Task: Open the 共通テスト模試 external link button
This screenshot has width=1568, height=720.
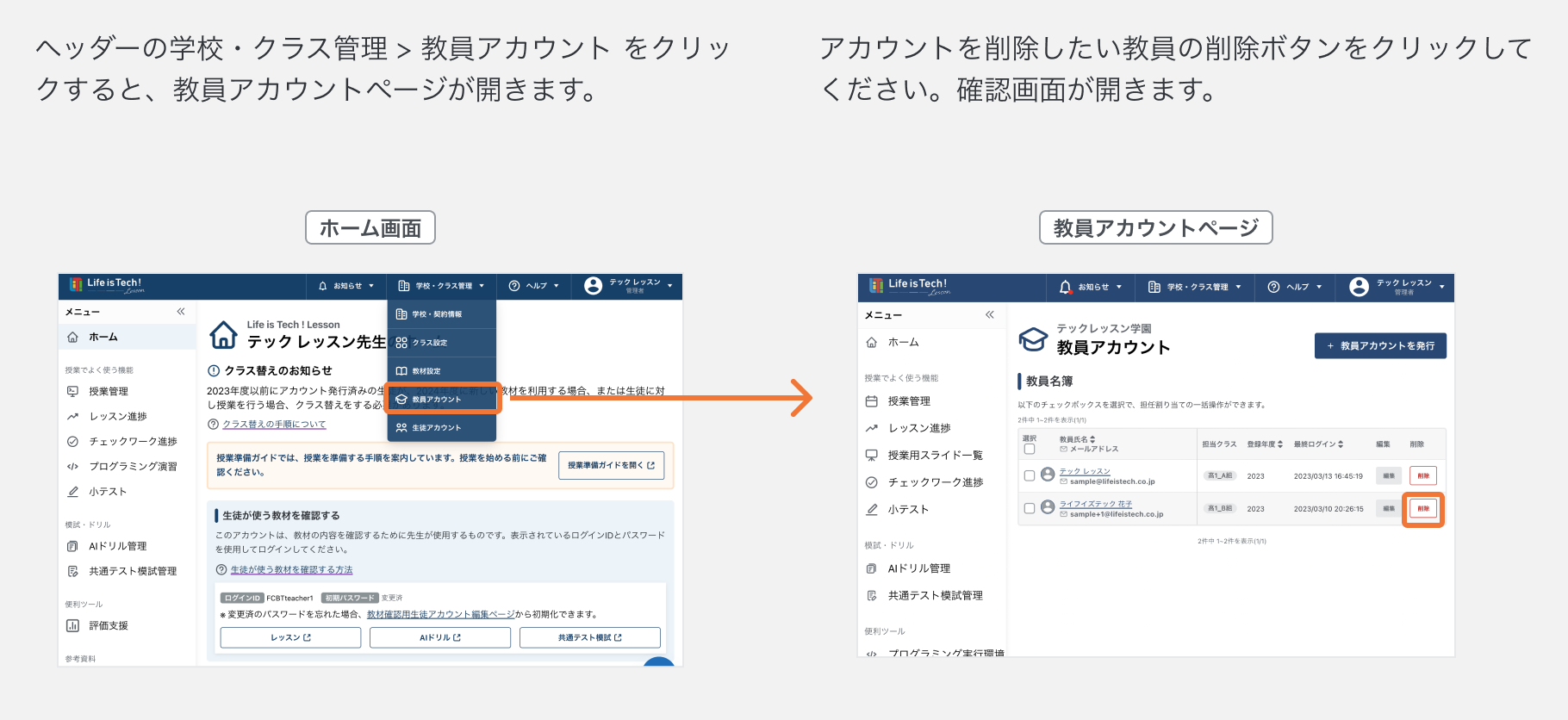Action: [x=590, y=637]
